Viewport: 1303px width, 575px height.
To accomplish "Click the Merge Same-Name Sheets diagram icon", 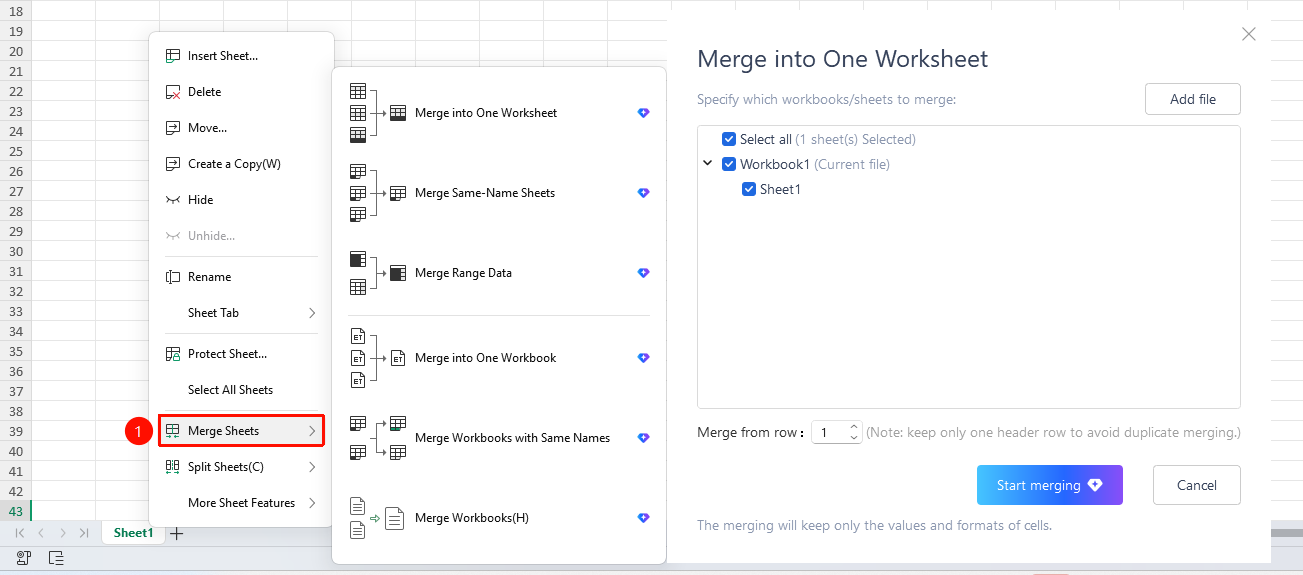I will (378, 193).
